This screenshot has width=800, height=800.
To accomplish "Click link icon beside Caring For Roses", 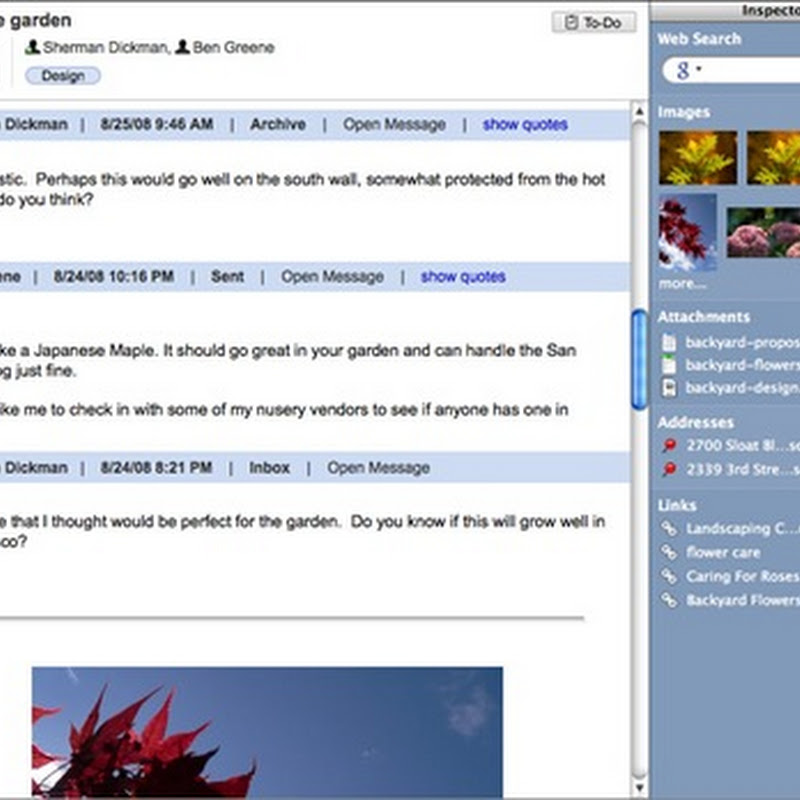I will point(669,576).
